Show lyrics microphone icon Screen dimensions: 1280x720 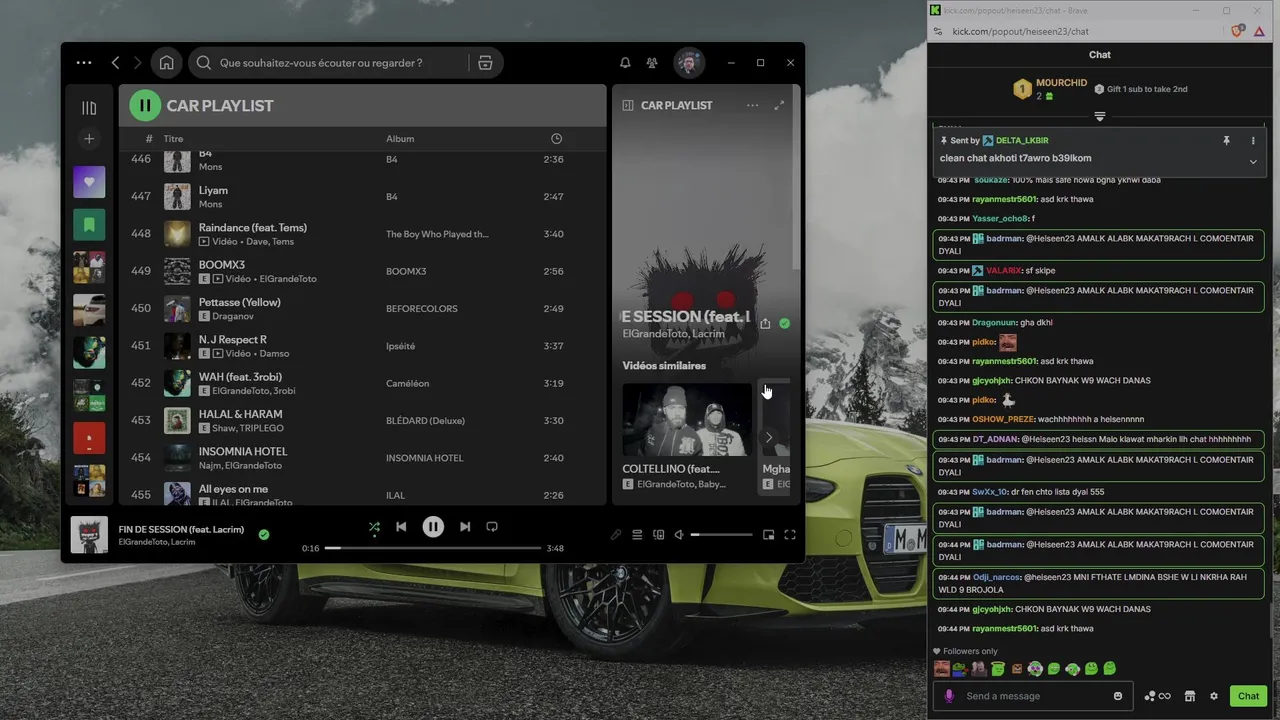[x=616, y=535]
